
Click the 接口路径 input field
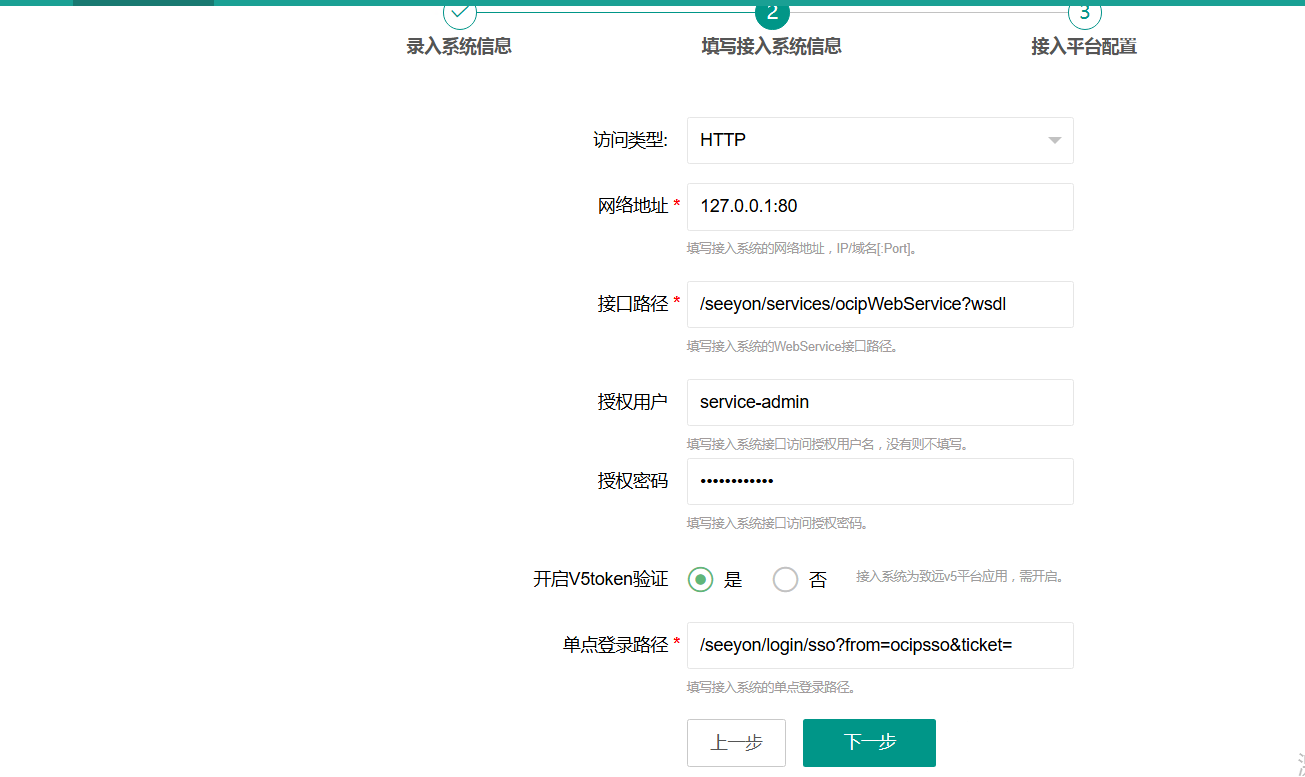880,304
